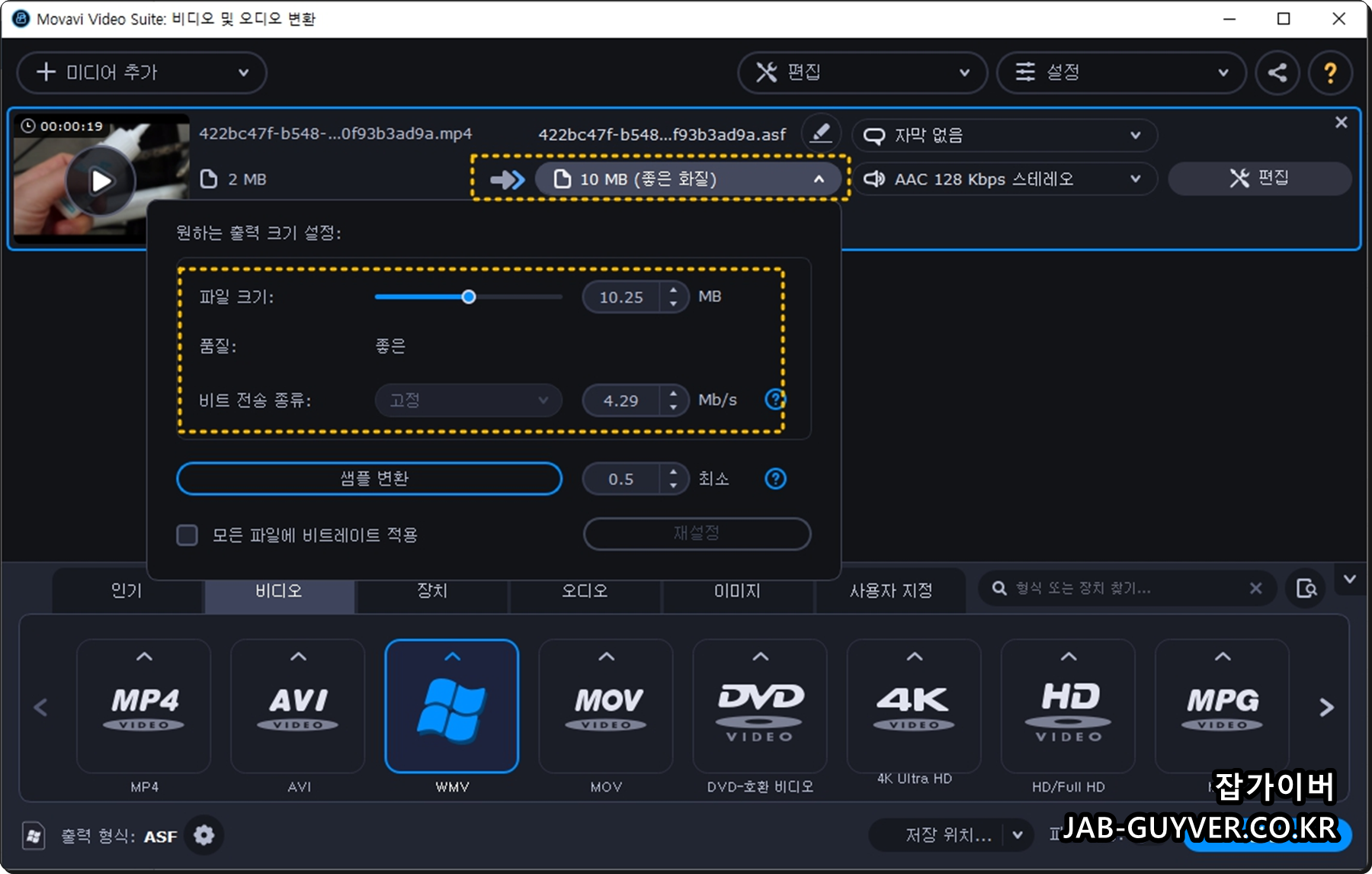
Task: Click the bitrate type help icon
Action: point(775,399)
